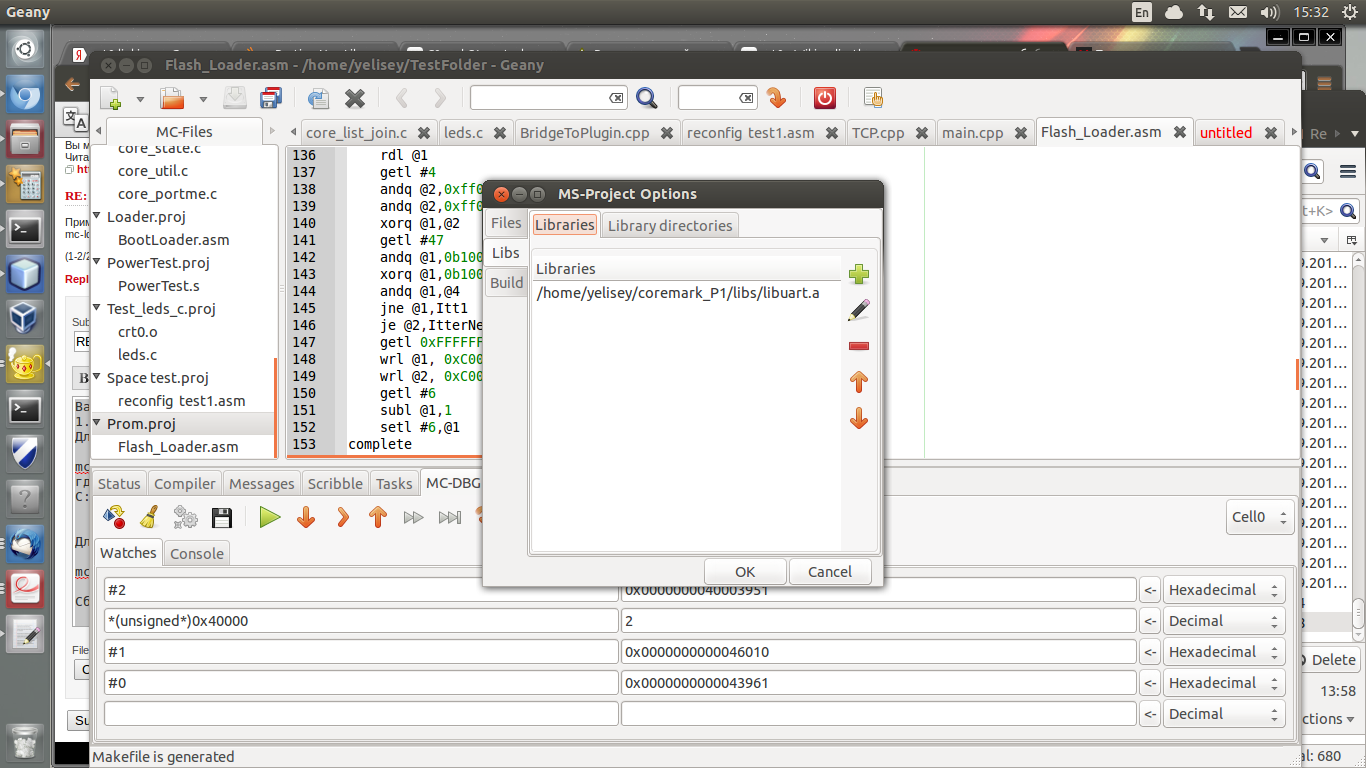Confirm dialog with OK button
The height and width of the screenshot is (768, 1366).
pyautogui.click(x=745, y=572)
